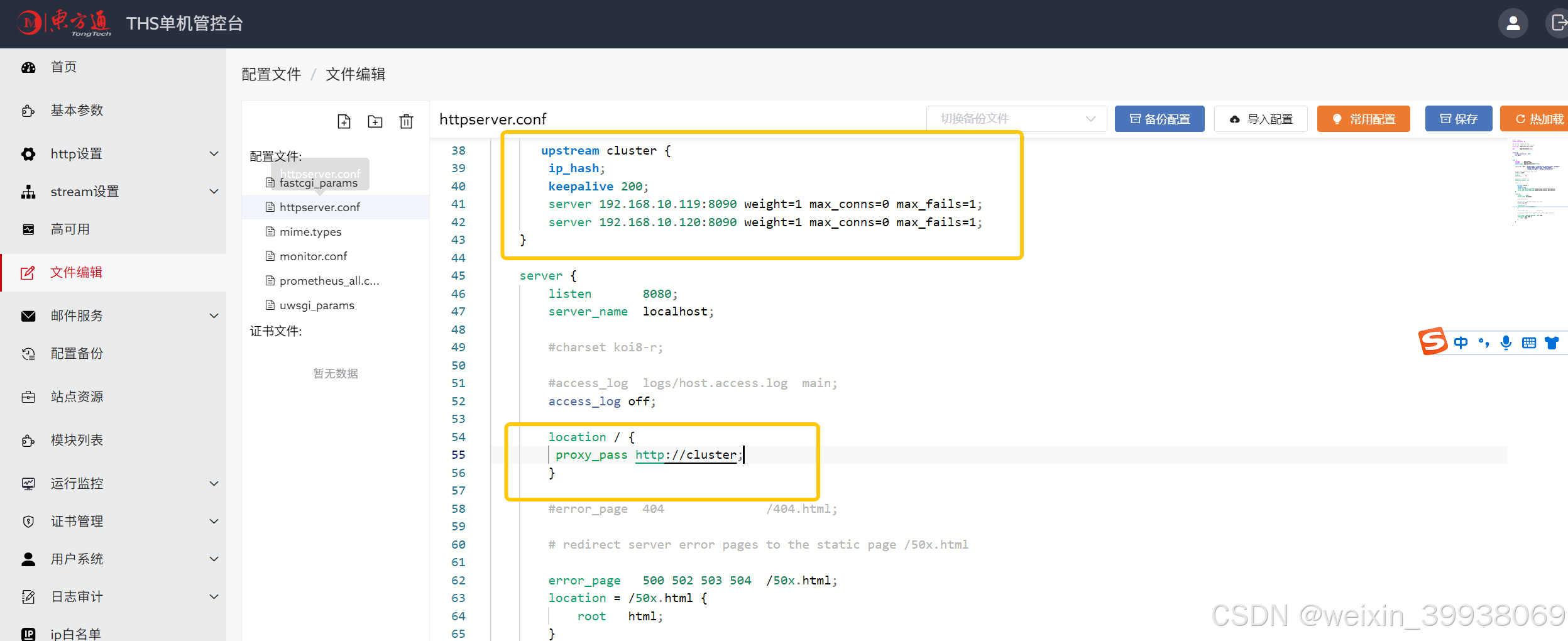The image size is (1568, 641).
Task: Click the 导入配置 button
Action: point(1261,119)
